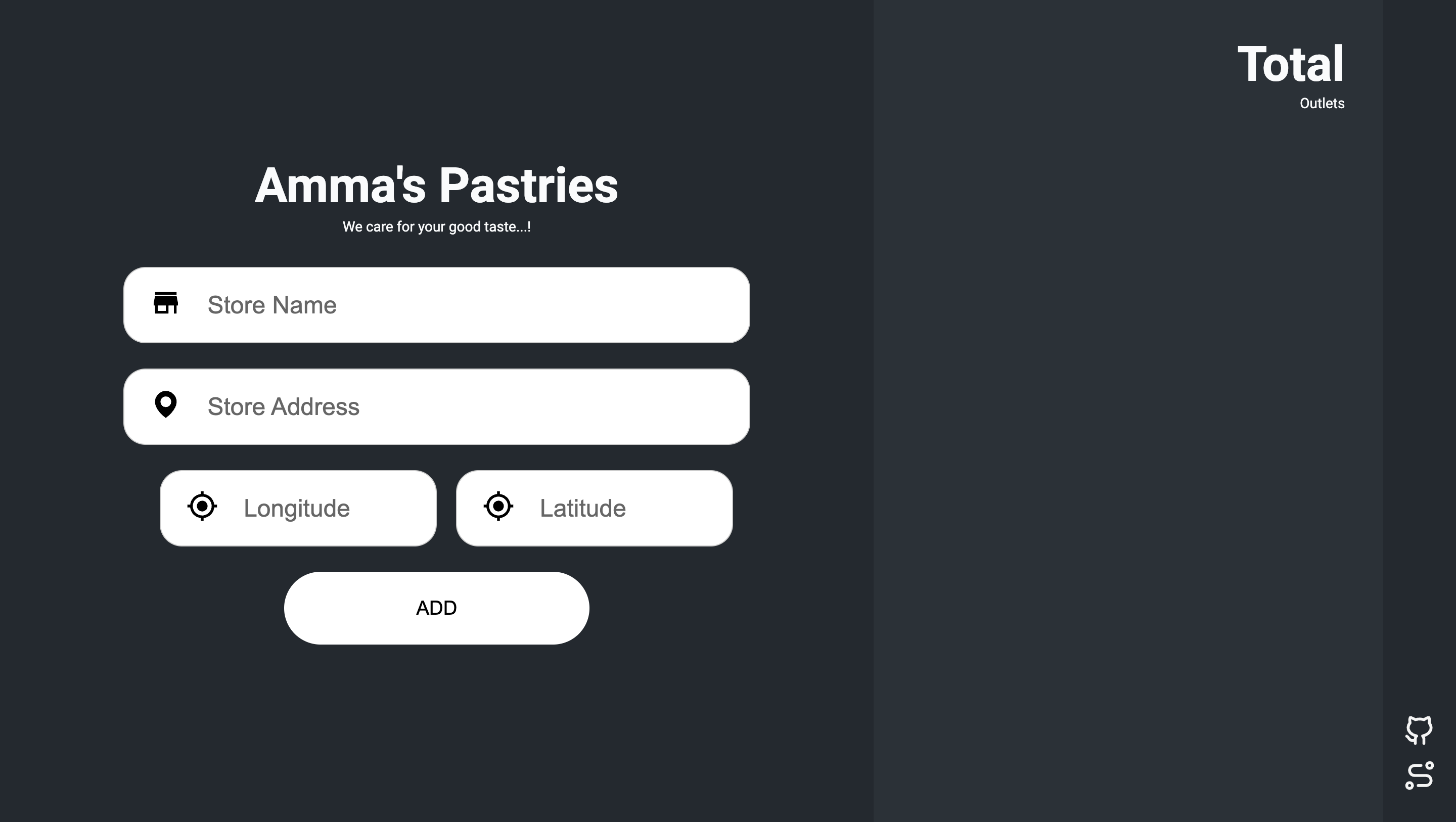Click the Amma's Pastries heading

436,186
